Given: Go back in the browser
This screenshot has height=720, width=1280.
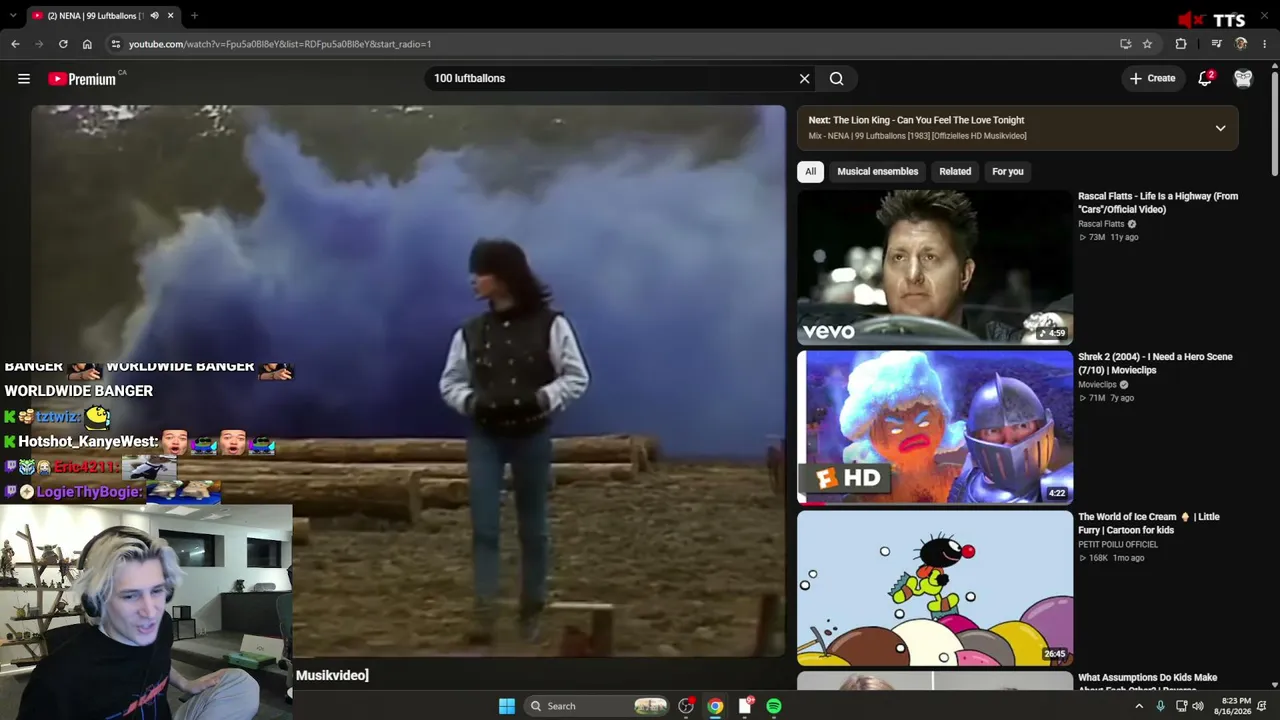Looking at the screenshot, I should click(15, 44).
